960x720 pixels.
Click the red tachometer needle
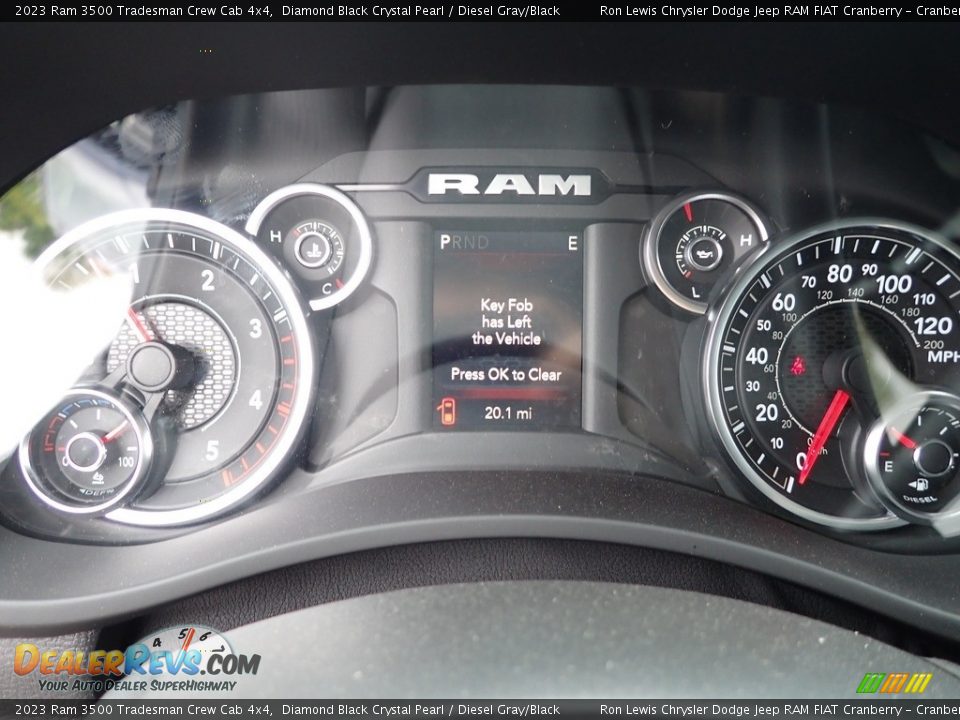(x=138, y=323)
